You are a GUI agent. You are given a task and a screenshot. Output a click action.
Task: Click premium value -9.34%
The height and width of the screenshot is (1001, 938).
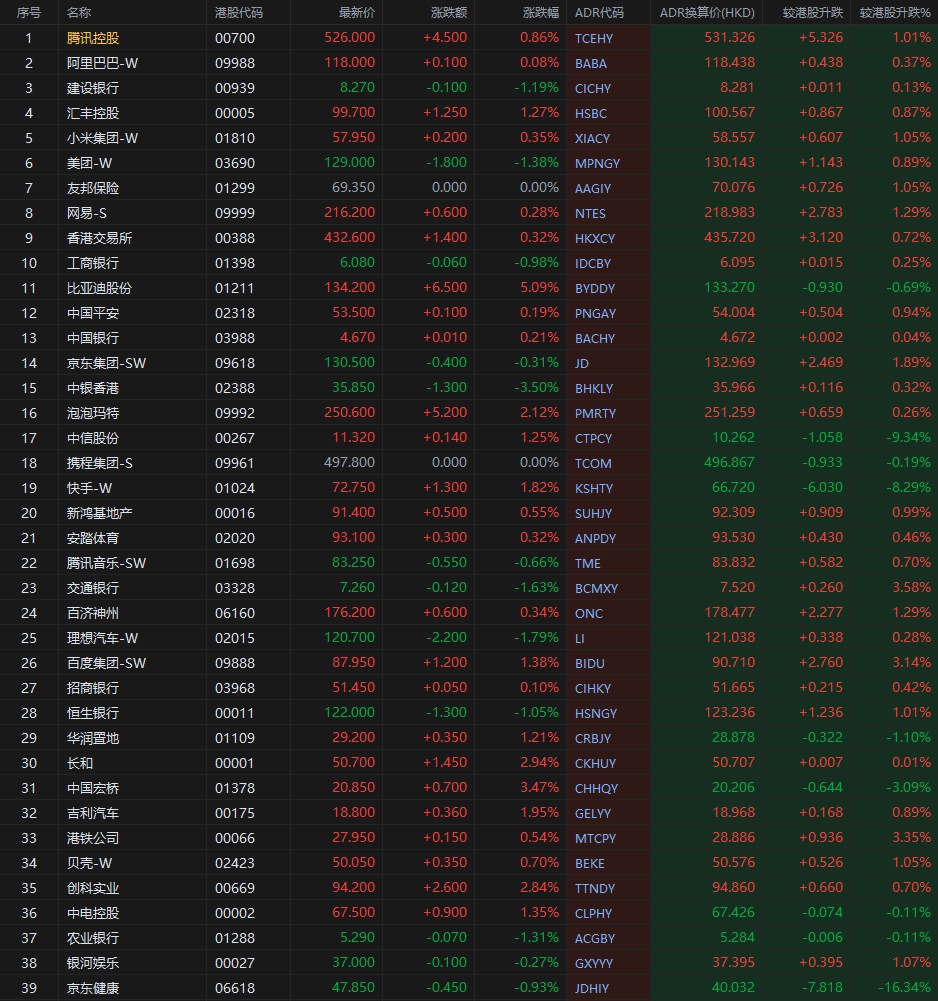pyautogui.click(x=908, y=437)
